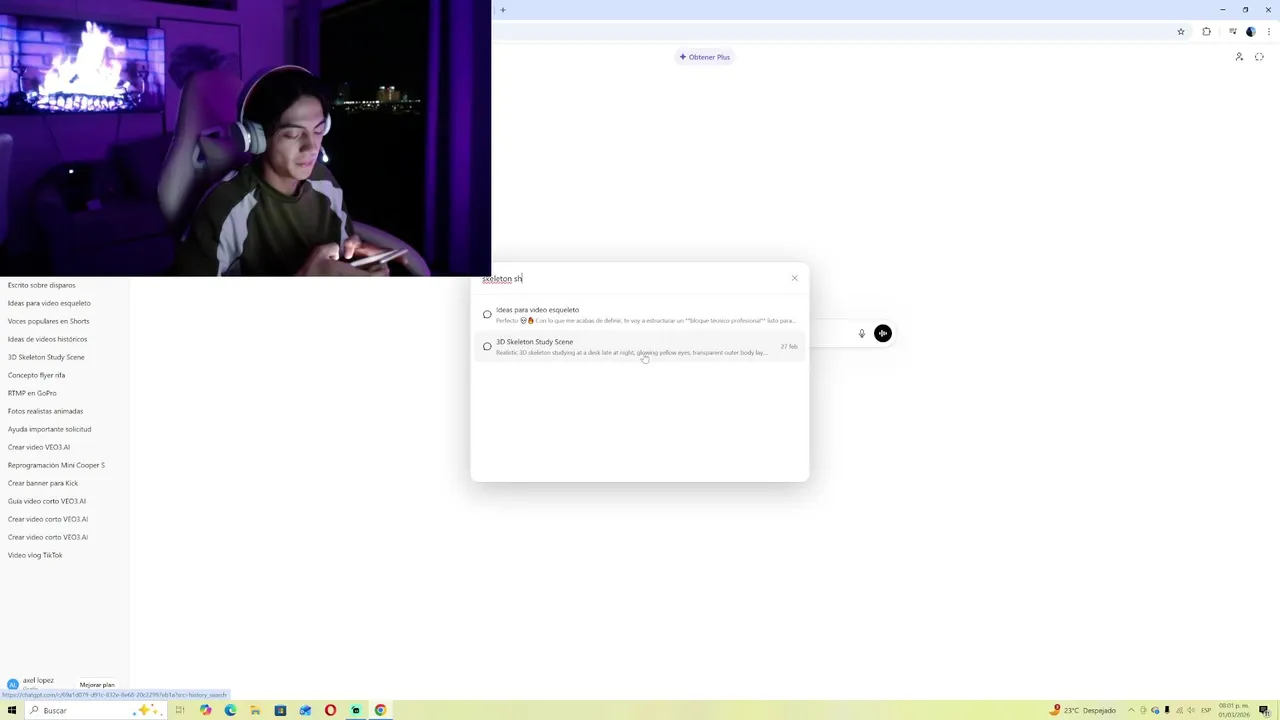
Task: Click the search chats text field
Action: pyautogui.click(x=630, y=279)
